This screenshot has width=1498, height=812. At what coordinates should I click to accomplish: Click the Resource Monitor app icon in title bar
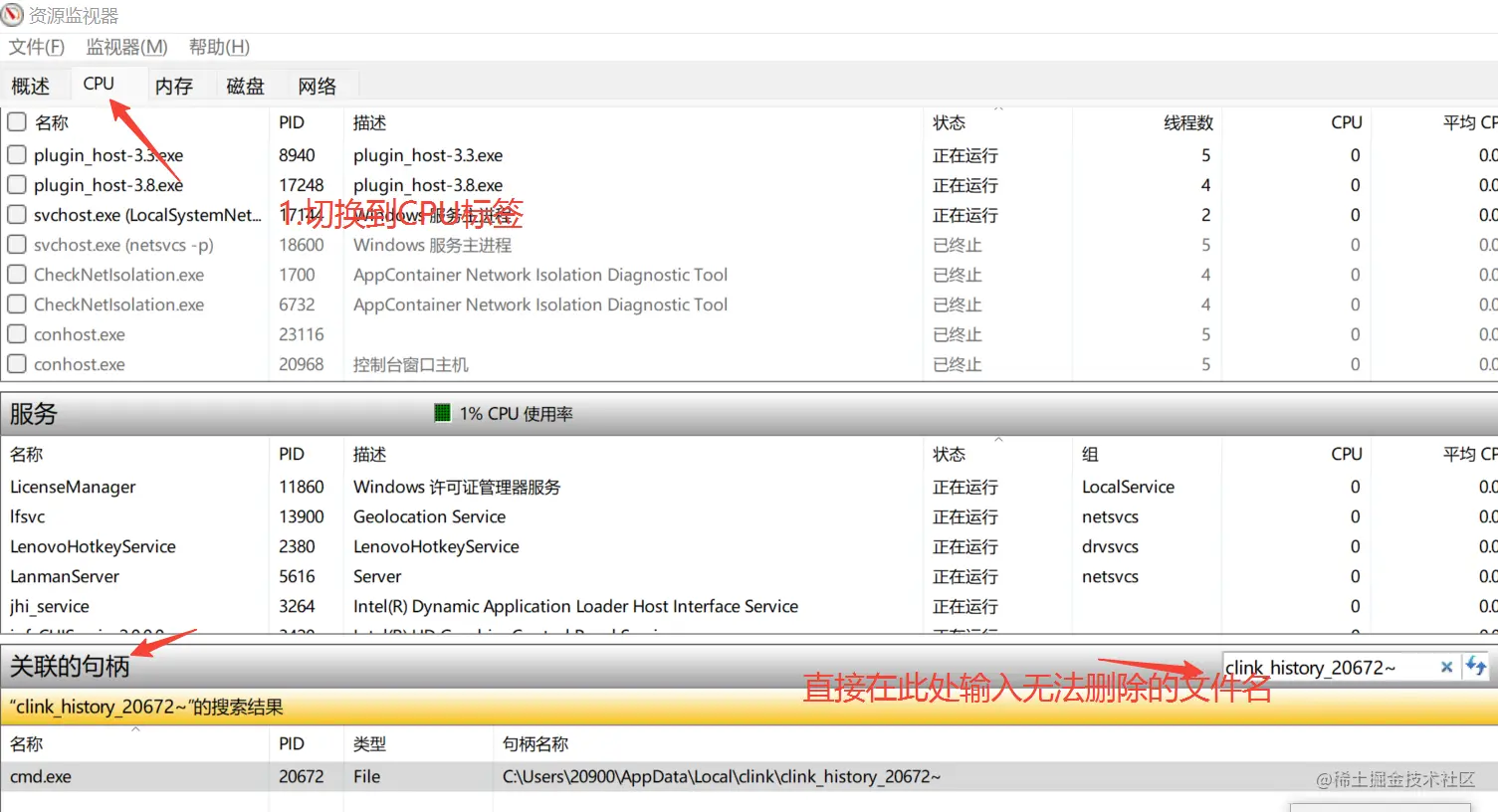(12, 15)
